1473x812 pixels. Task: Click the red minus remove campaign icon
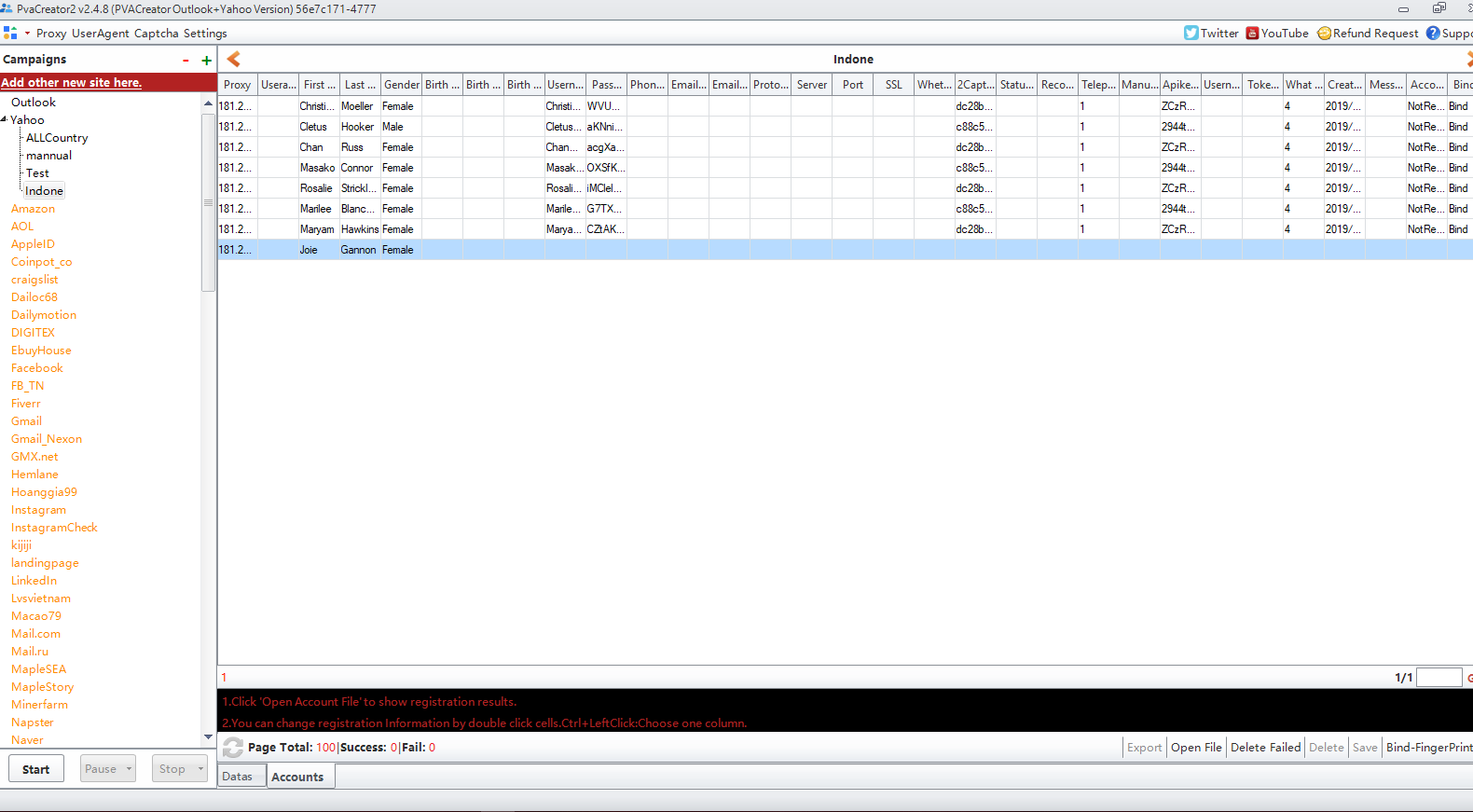[186, 60]
